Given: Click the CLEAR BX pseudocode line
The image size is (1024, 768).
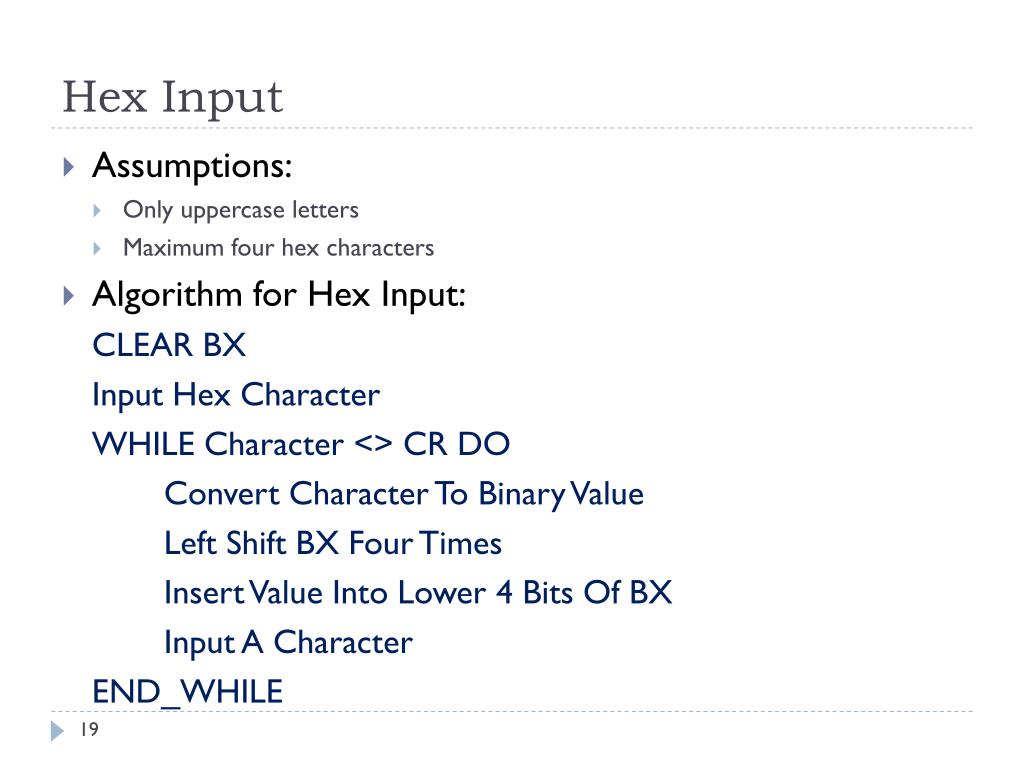Looking at the screenshot, I should pyautogui.click(x=169, y=345).
